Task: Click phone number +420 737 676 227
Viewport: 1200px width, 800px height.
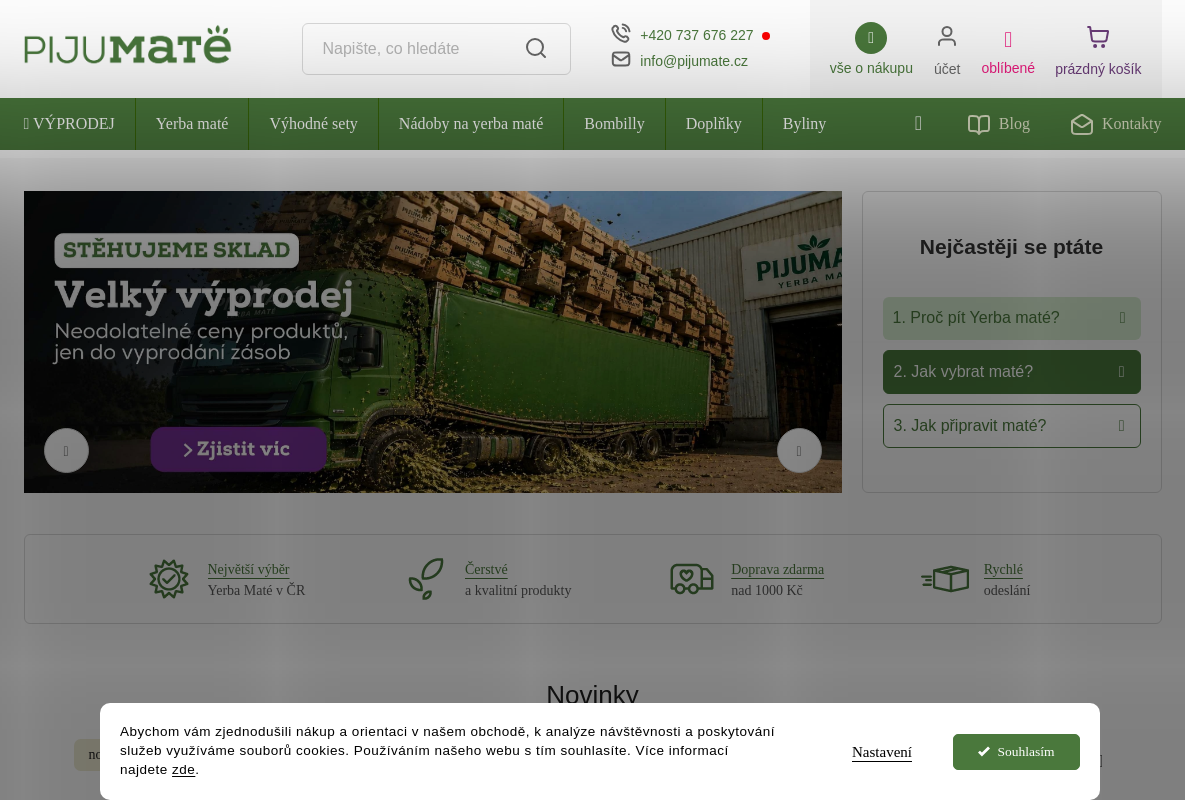Action: pos(696,35)
